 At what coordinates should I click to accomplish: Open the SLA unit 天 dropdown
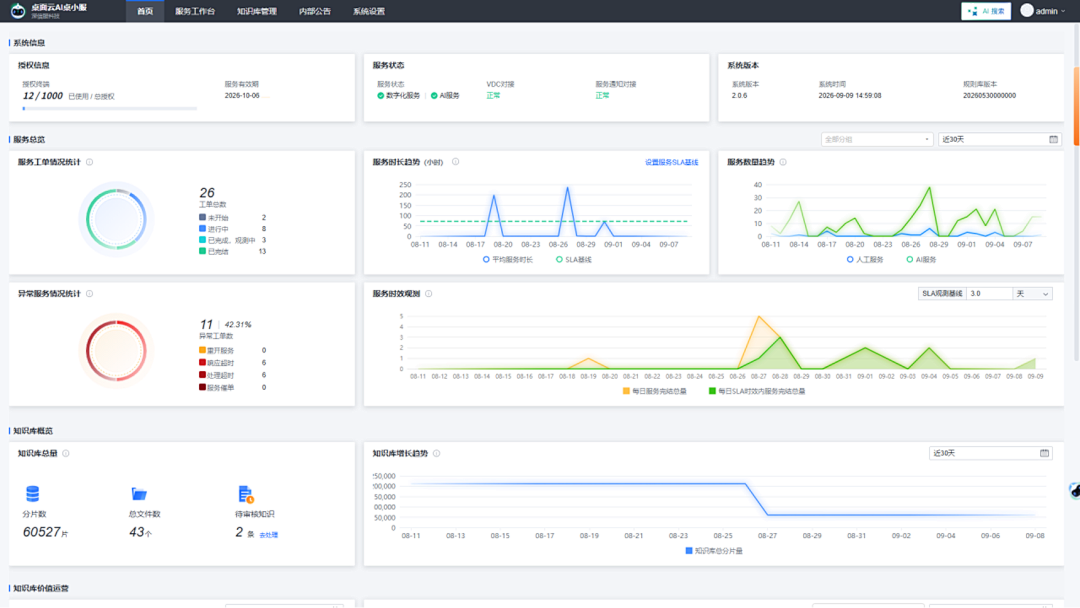tap(1032, 294)
